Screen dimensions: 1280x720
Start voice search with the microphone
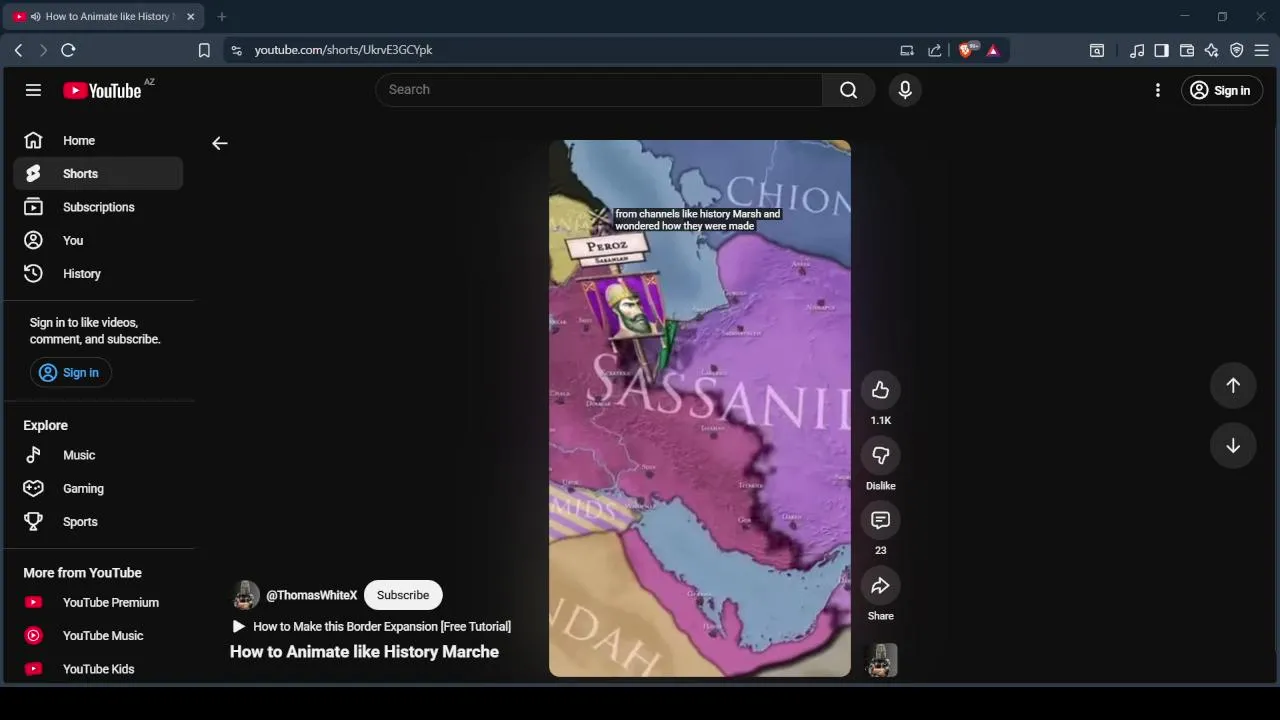click(905, 90)
